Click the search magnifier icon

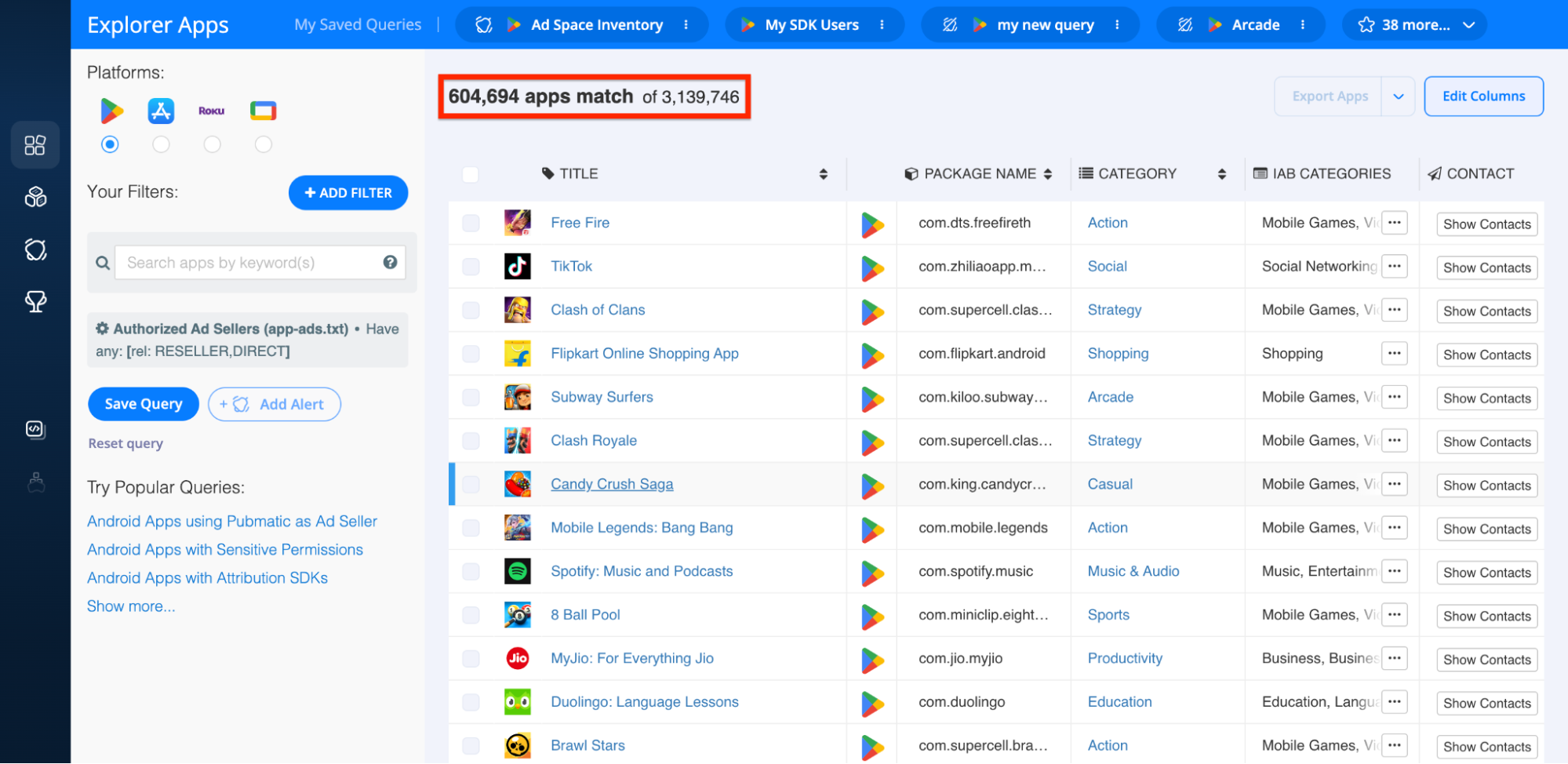click(x=103, y=263)
